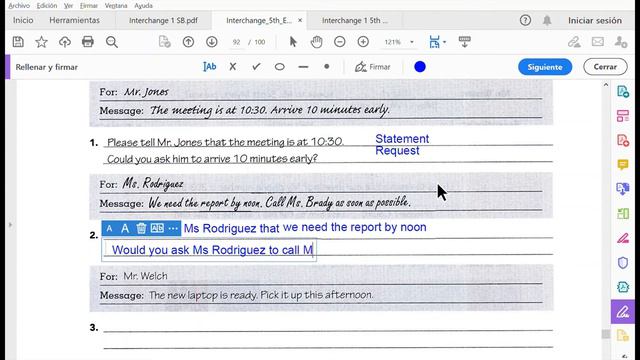640x360 pixels.
Task: Upload the file using the cloud icon
Action: tap(64, 42)
